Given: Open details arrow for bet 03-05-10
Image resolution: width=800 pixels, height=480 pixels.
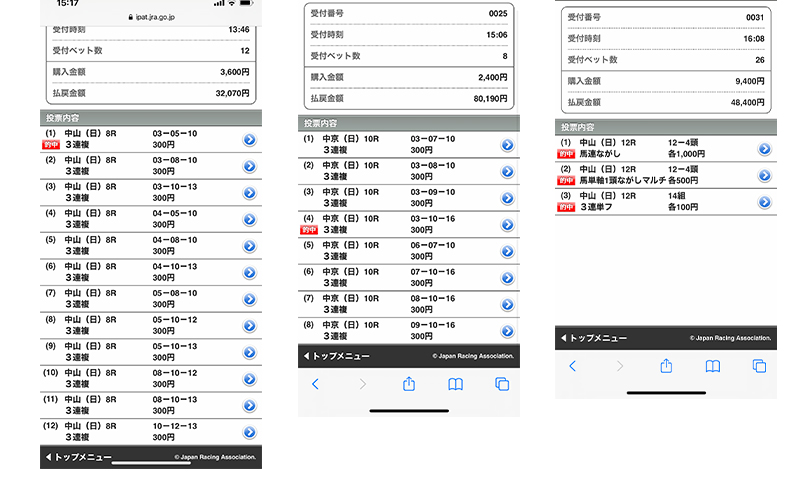Looking at the screenshot, I should click(249, 139).
